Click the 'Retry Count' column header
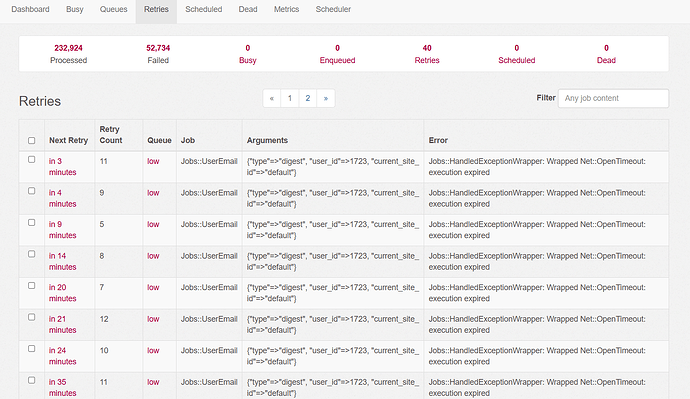 tap(111, 135)
